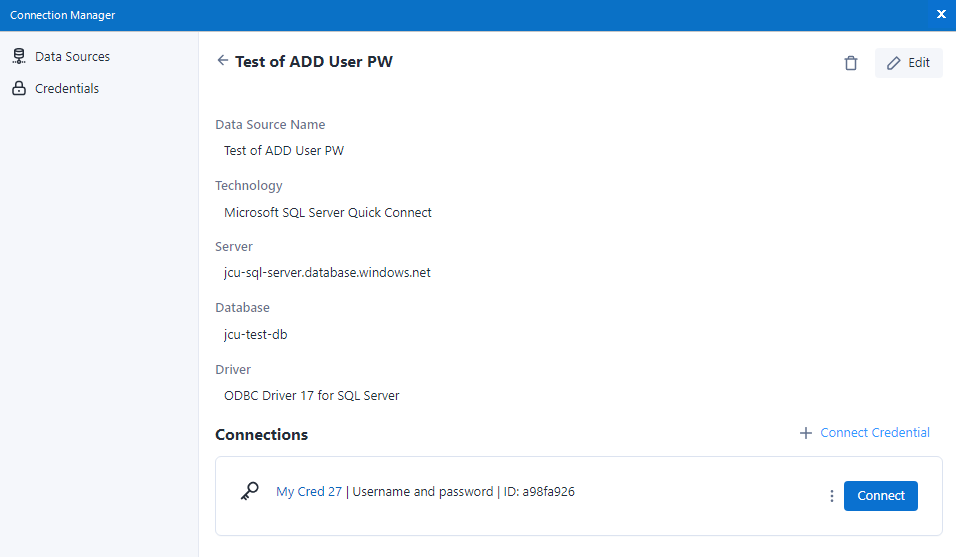956x557 pixels.
Task: Click the Microsoft SQL Server Quick Connect text
Action: [327, 212]
